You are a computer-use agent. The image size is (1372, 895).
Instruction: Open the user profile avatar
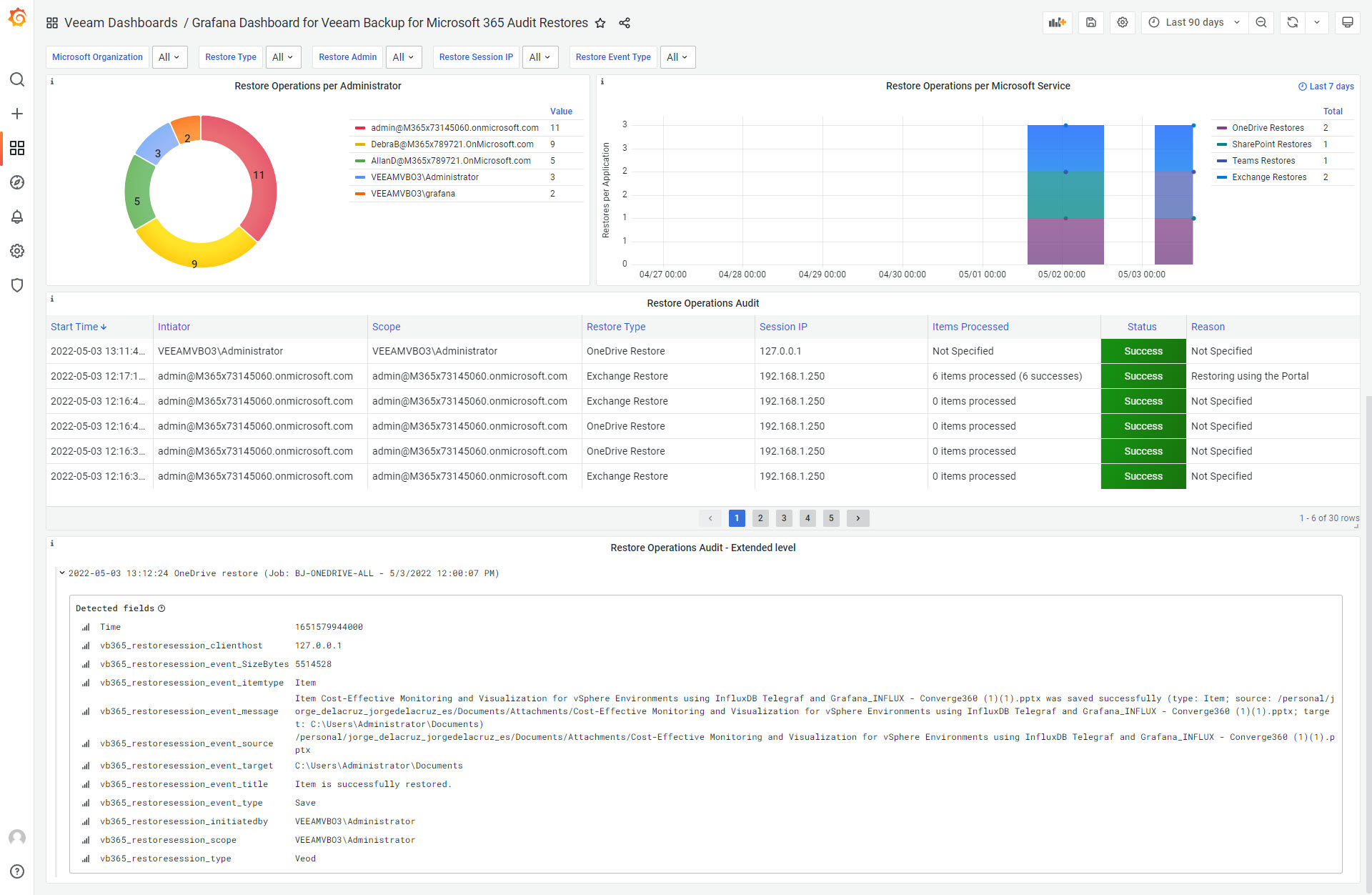click(17, 837)
